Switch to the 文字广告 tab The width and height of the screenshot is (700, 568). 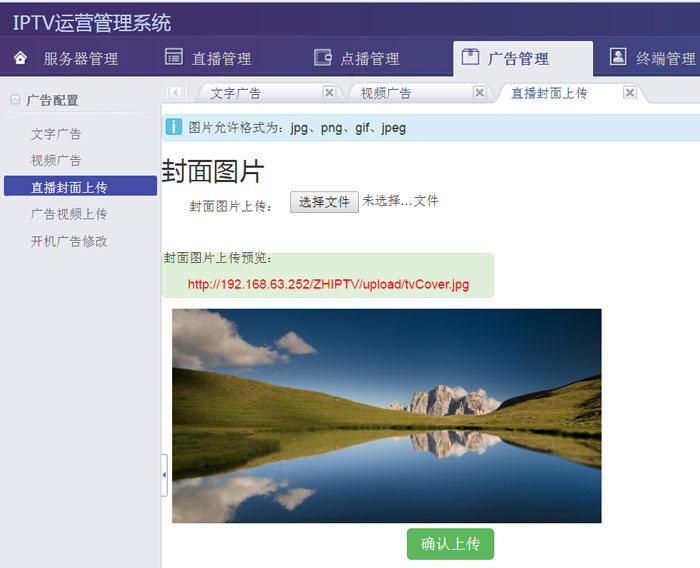pos(235,93)
